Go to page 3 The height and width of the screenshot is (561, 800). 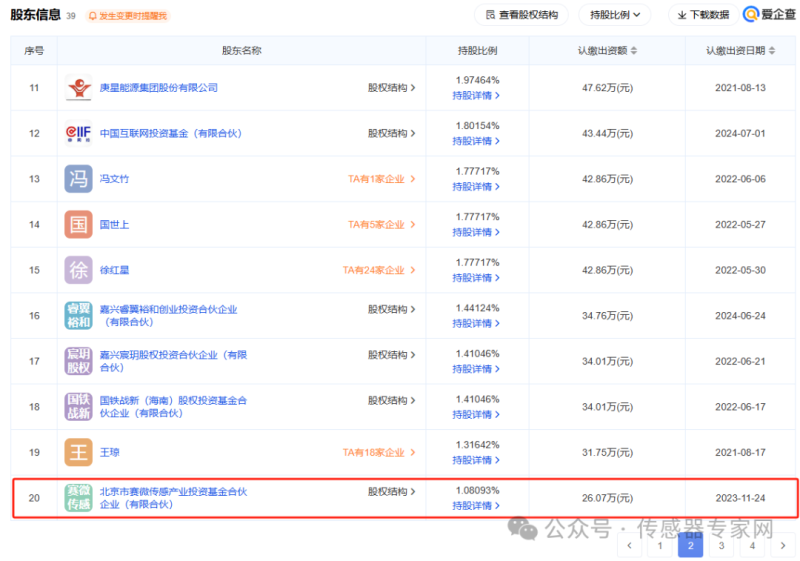tap(721, 546)
